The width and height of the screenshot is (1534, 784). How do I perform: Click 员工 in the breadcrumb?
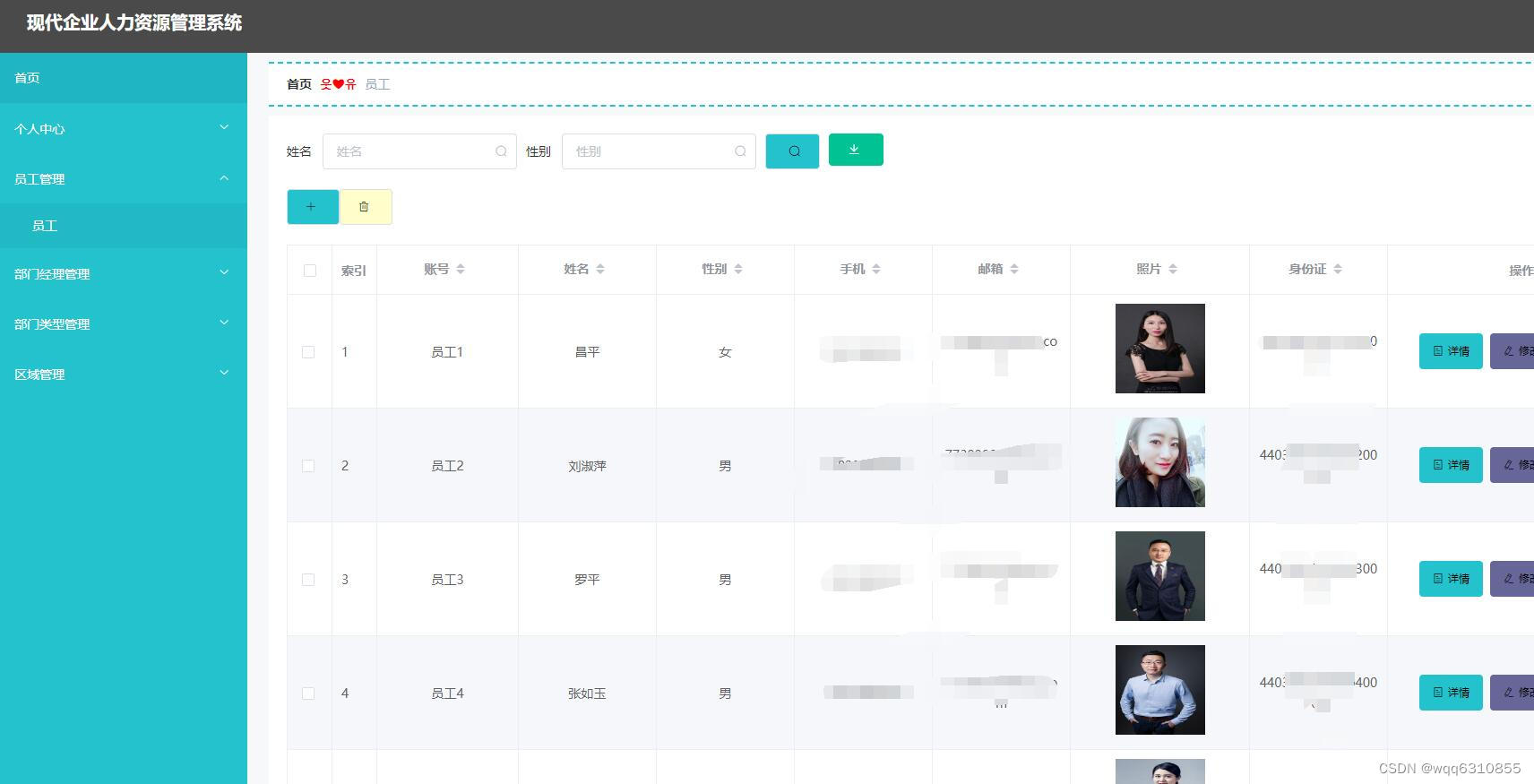[x=377, y=84]
